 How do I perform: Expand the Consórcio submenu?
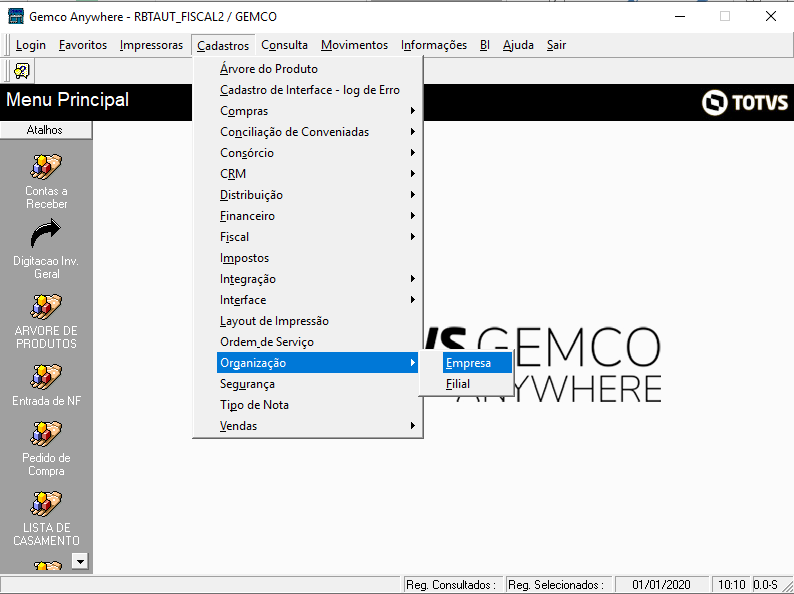[x=317, y=153]
